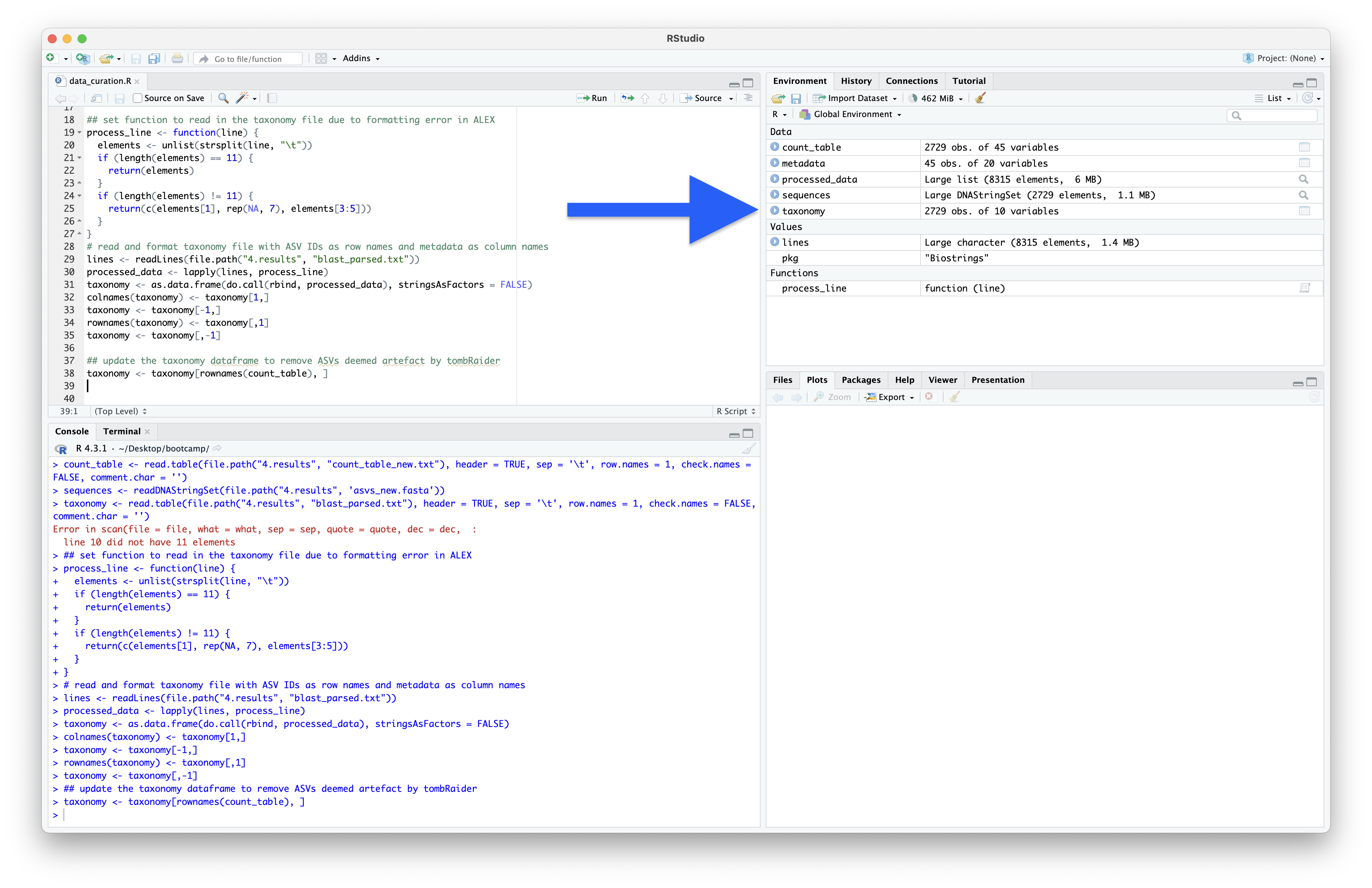
Task: Open the 462 MiB memory usage dropdown
Action: (936, 98)
